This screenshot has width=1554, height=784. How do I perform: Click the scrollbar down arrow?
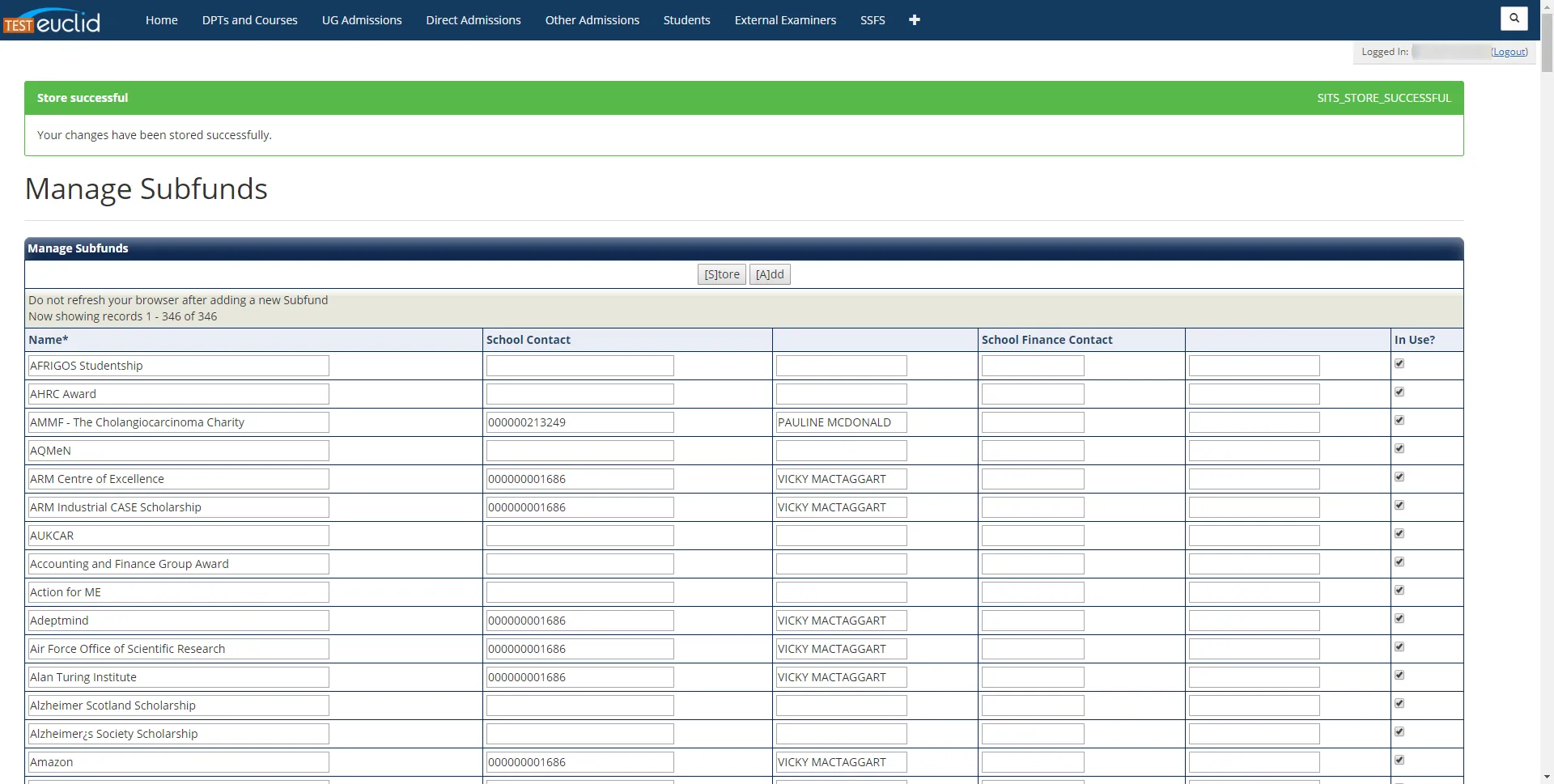[x=1547, y=777]
